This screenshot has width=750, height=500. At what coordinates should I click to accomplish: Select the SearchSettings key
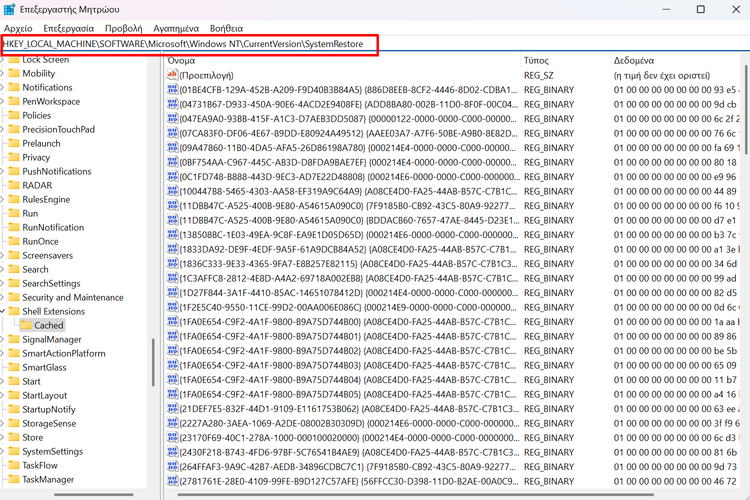tap(51, 283)
